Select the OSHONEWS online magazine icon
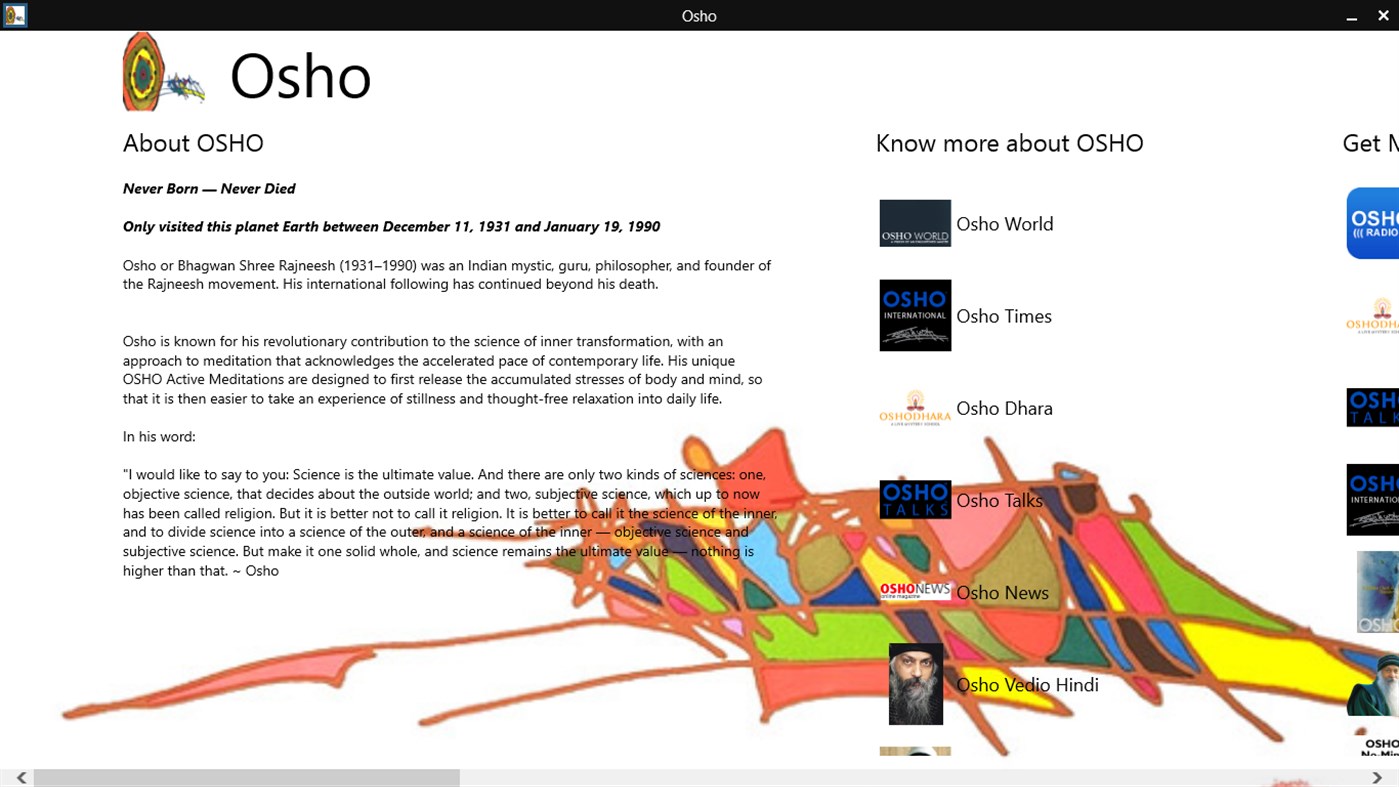This screenshot has height=787, width=1399. pos(914,589)
